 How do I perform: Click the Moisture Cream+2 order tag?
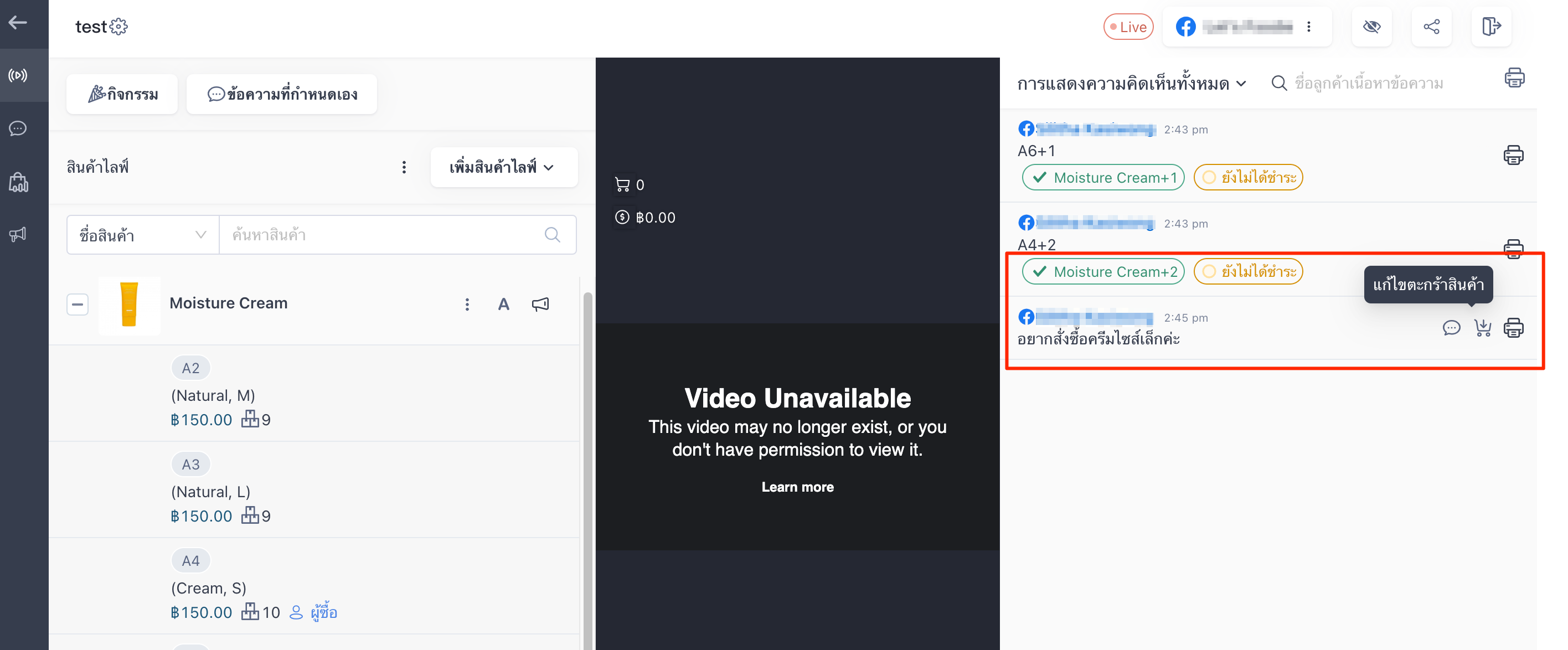point(1103,271)
